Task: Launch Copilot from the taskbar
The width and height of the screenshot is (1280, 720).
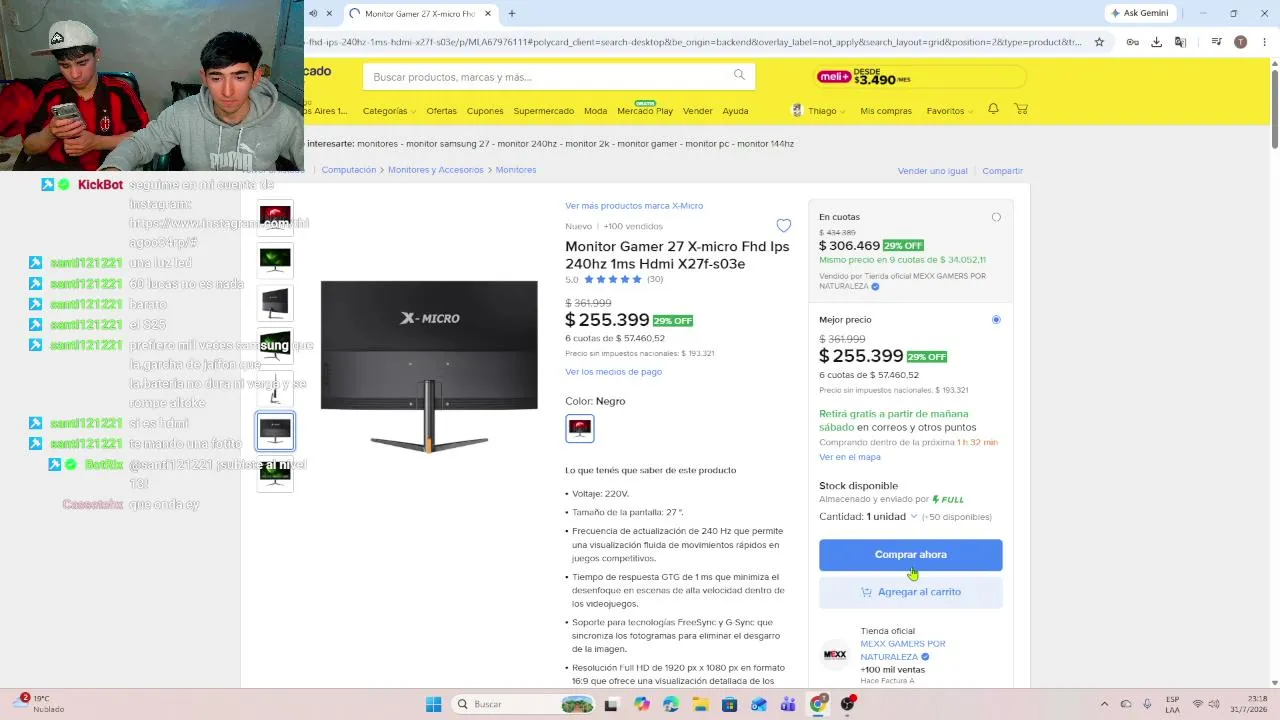Action: tap(641, 704)
